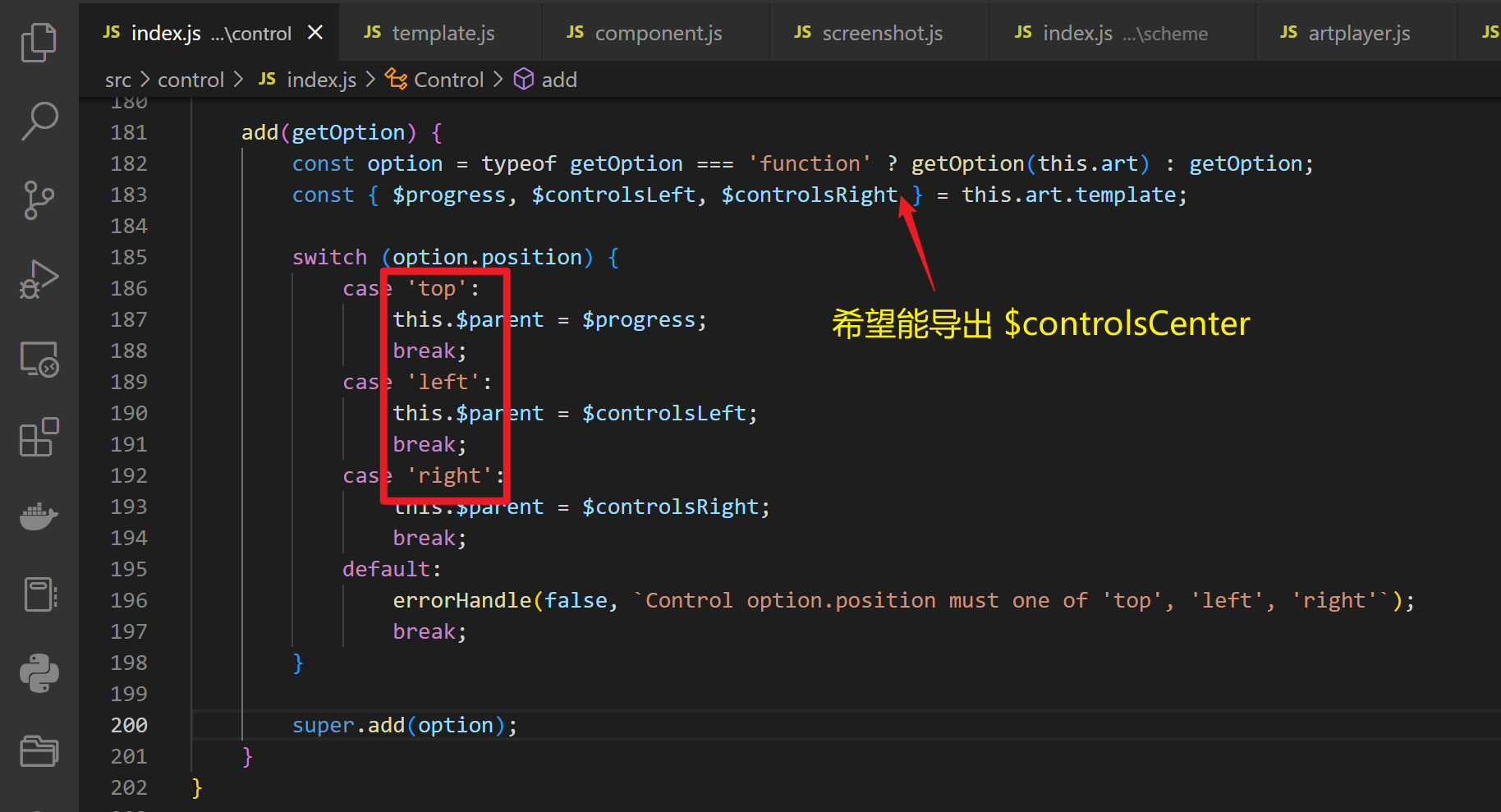Switch to the index.js scheme tab
This screenshot has width=1501, height=812.
pyautogui.click(x=1122, y=33)
